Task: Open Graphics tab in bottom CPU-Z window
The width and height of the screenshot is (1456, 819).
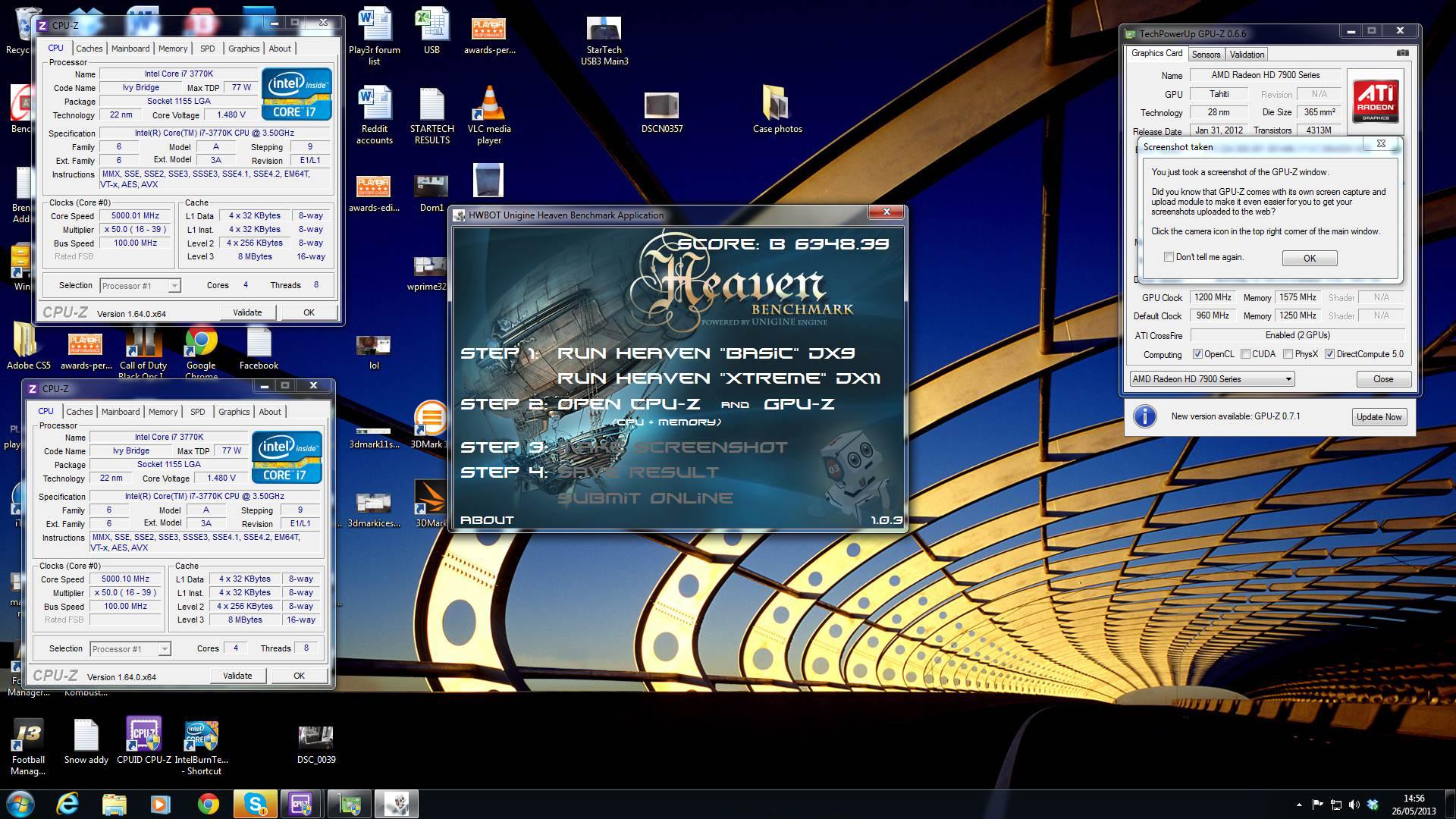Action: coord(234,412)
